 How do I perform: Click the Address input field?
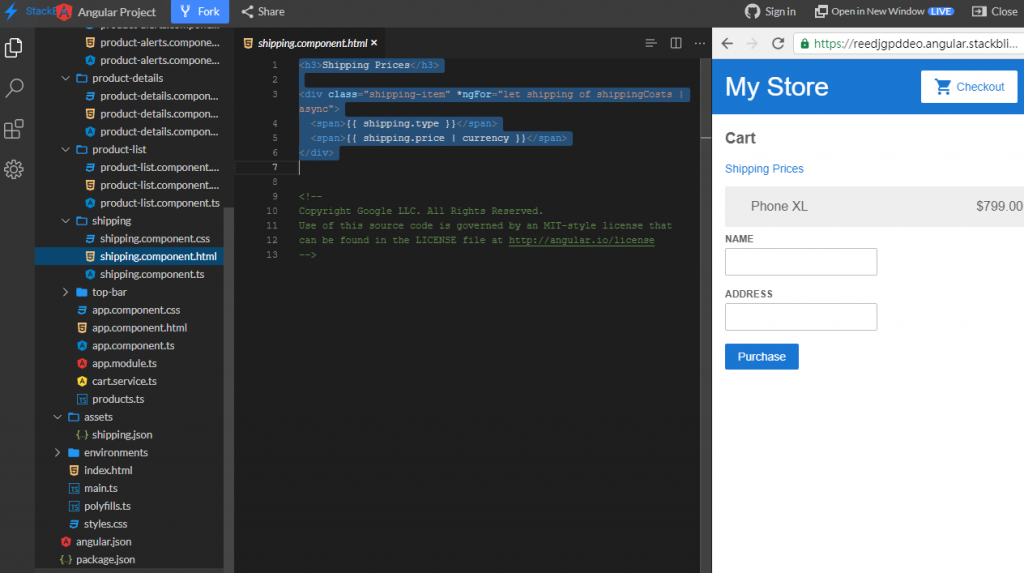click(801, 317)
